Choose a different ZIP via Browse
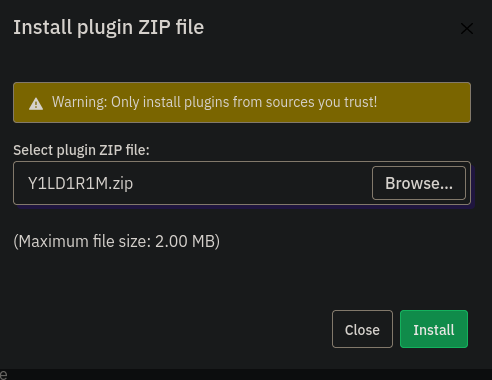The height and width of the screenshot is (380, 492). [x=419, y=183]
